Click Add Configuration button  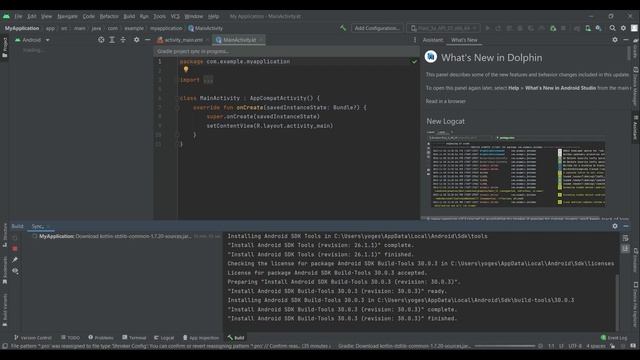click(x=377, y=28)
